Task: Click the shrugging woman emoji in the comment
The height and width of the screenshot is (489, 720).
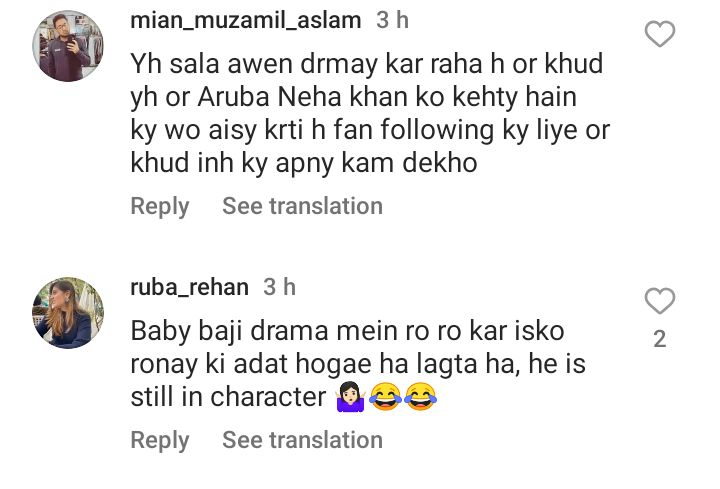Action: 348,398
